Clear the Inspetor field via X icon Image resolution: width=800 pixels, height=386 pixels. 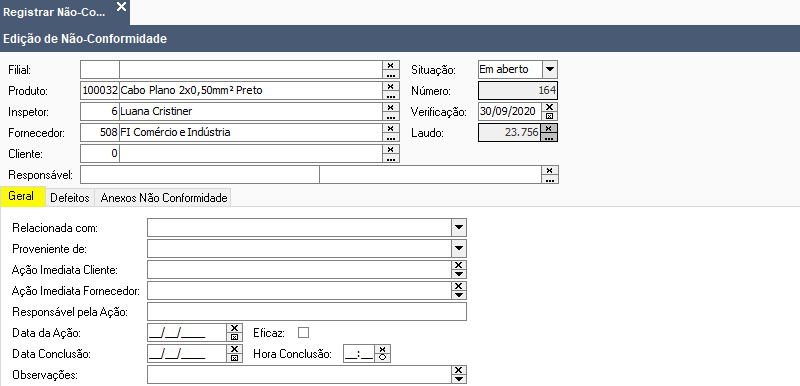coord(390,108)
